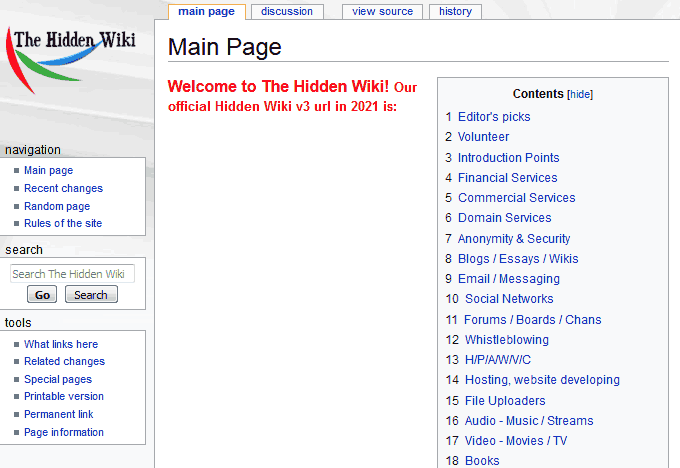Jump to Whistleblowing section

point(507,340)
